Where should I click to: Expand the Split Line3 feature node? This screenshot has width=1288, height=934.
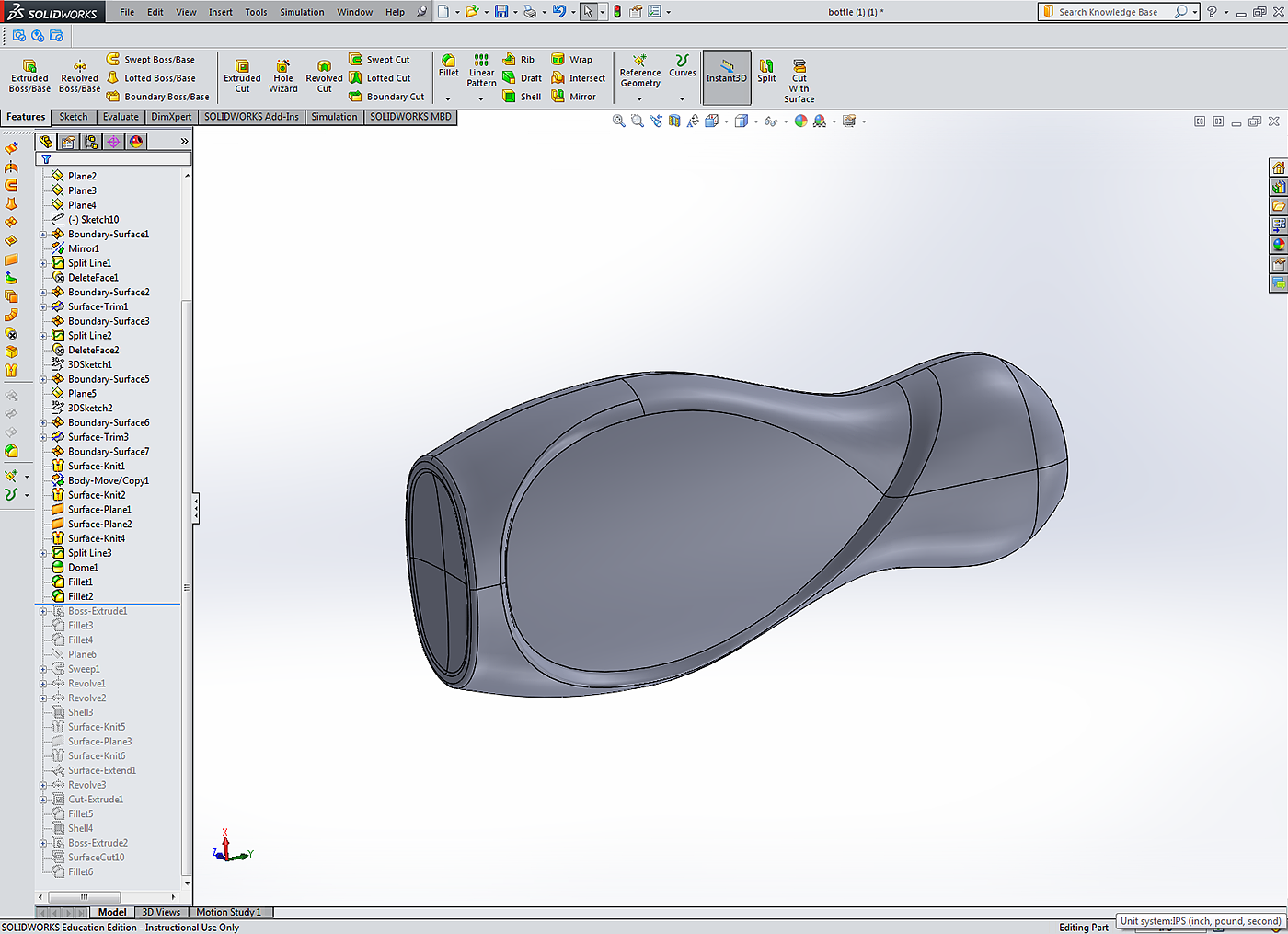point(43,553)
